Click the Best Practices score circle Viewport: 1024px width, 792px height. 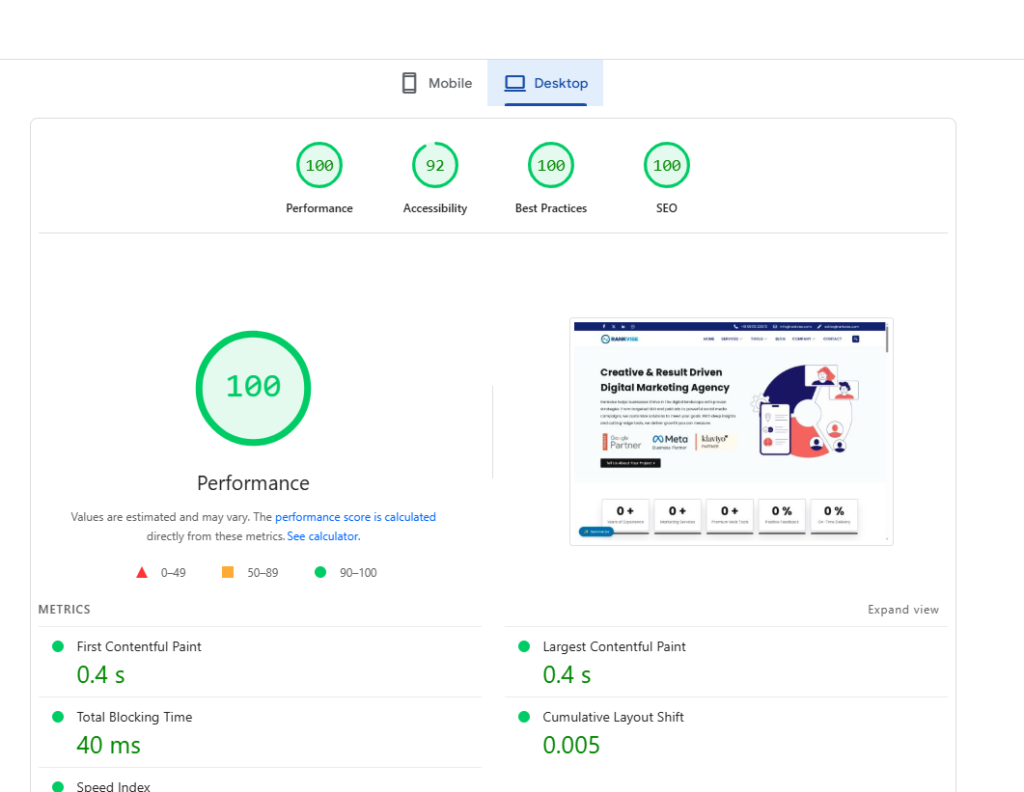[x=550, y=164]
